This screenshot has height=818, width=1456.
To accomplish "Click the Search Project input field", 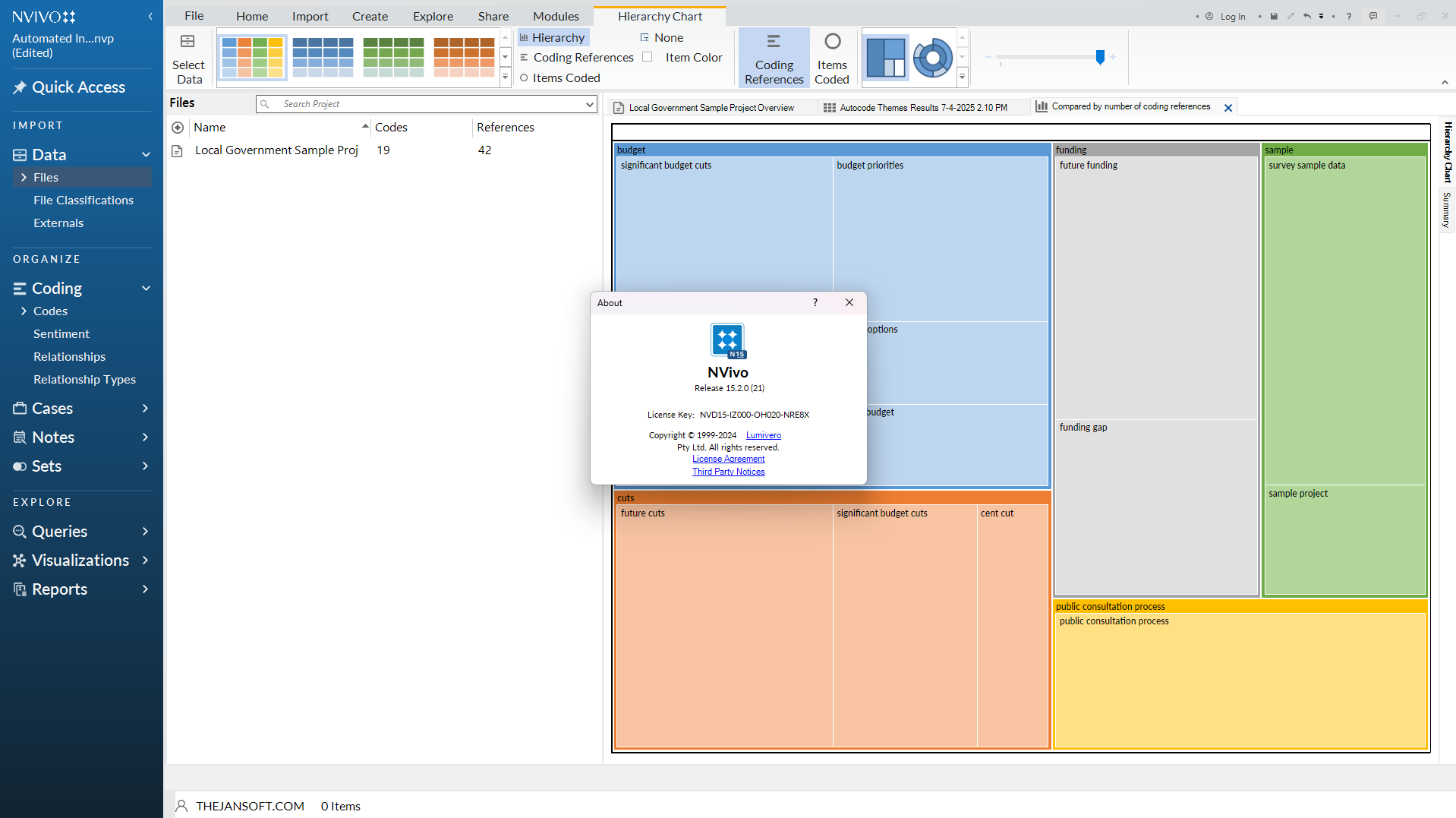I will pos(427,104).
